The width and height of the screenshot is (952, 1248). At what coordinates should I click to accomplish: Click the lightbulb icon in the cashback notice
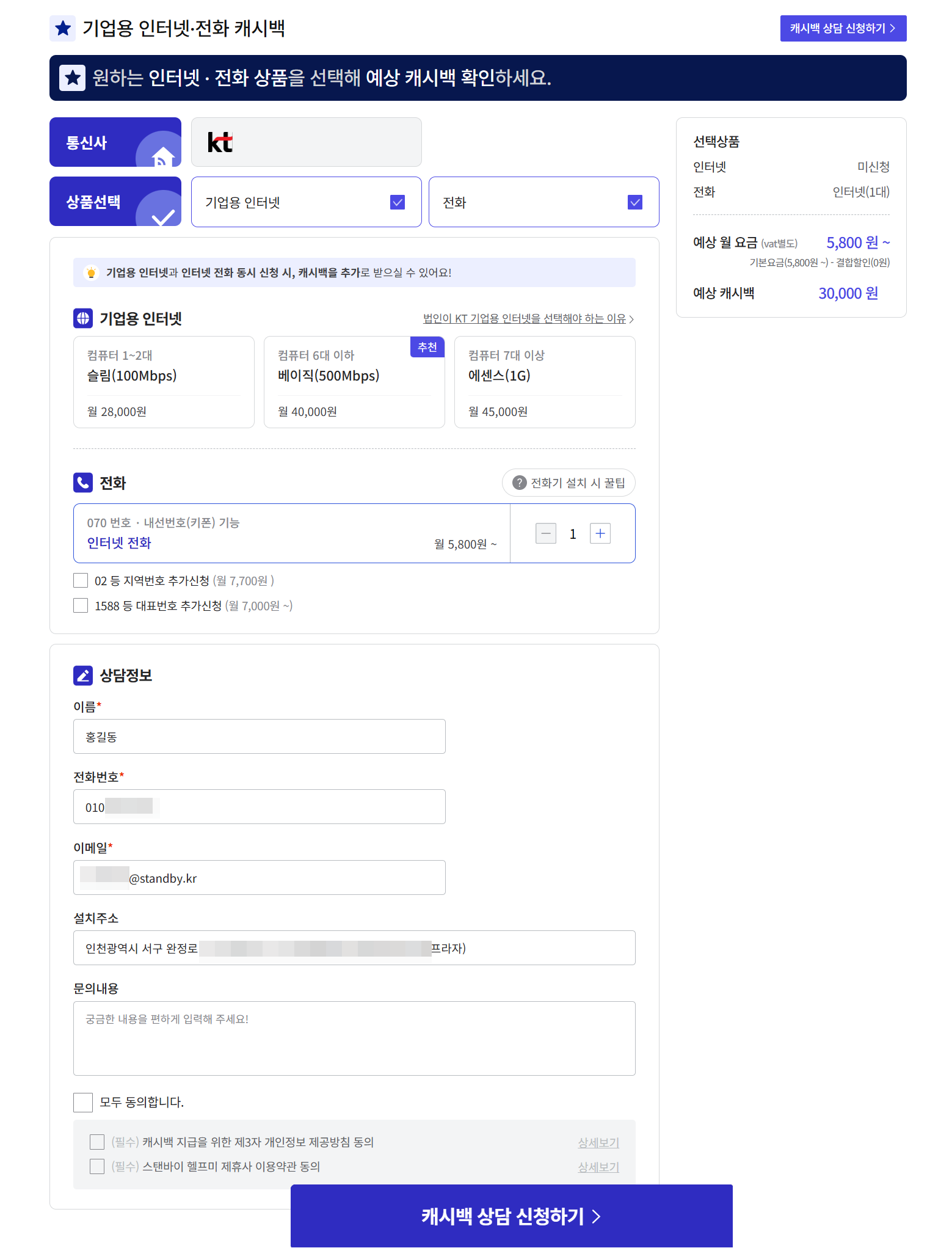pos(91,272)
